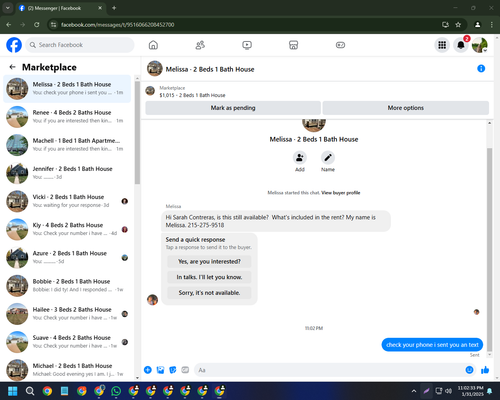Attach a photo file icon
Screen dimensions: 500x400
point(160,370)
